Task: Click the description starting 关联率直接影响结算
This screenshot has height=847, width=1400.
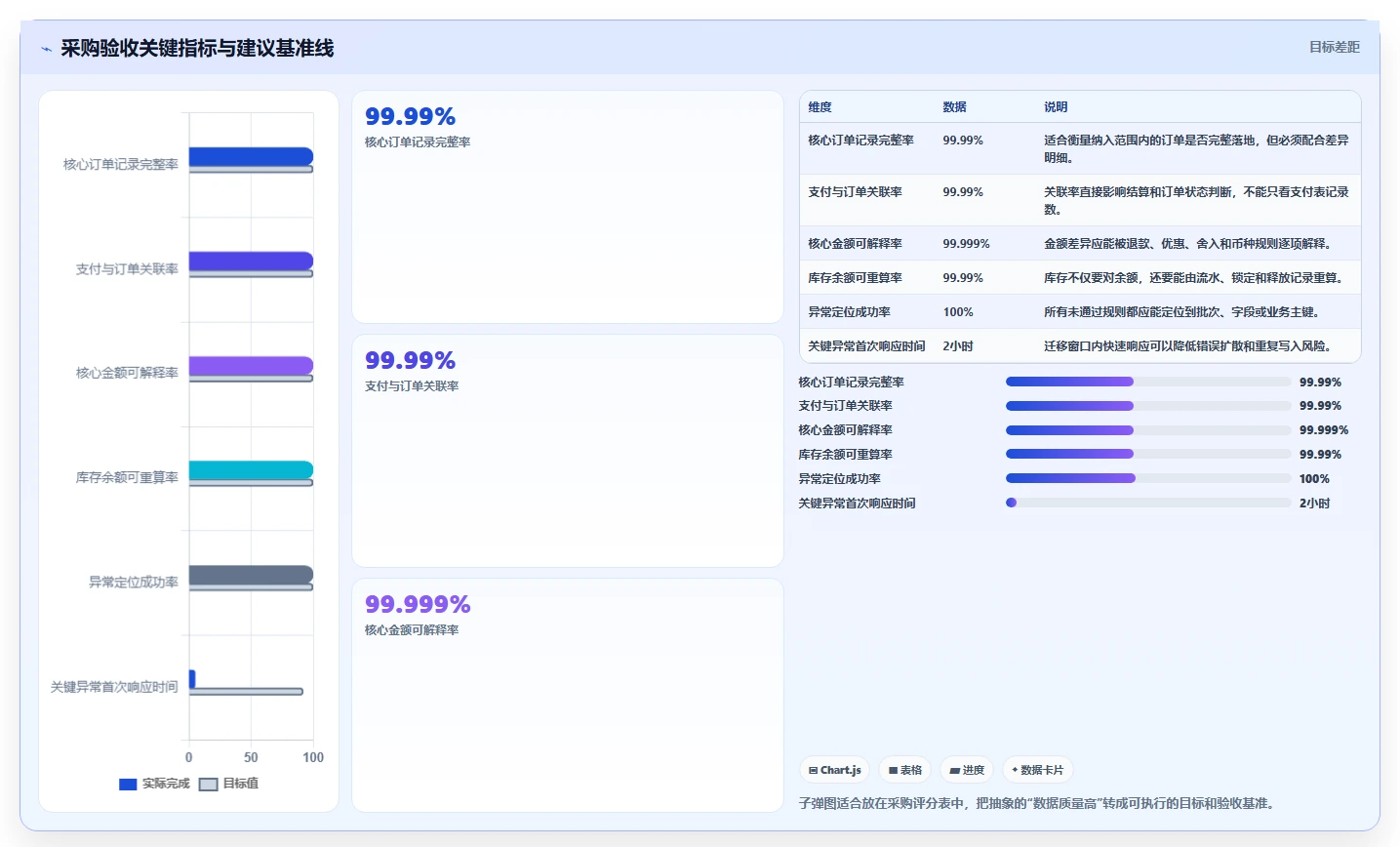Action: click(1196, 200)
